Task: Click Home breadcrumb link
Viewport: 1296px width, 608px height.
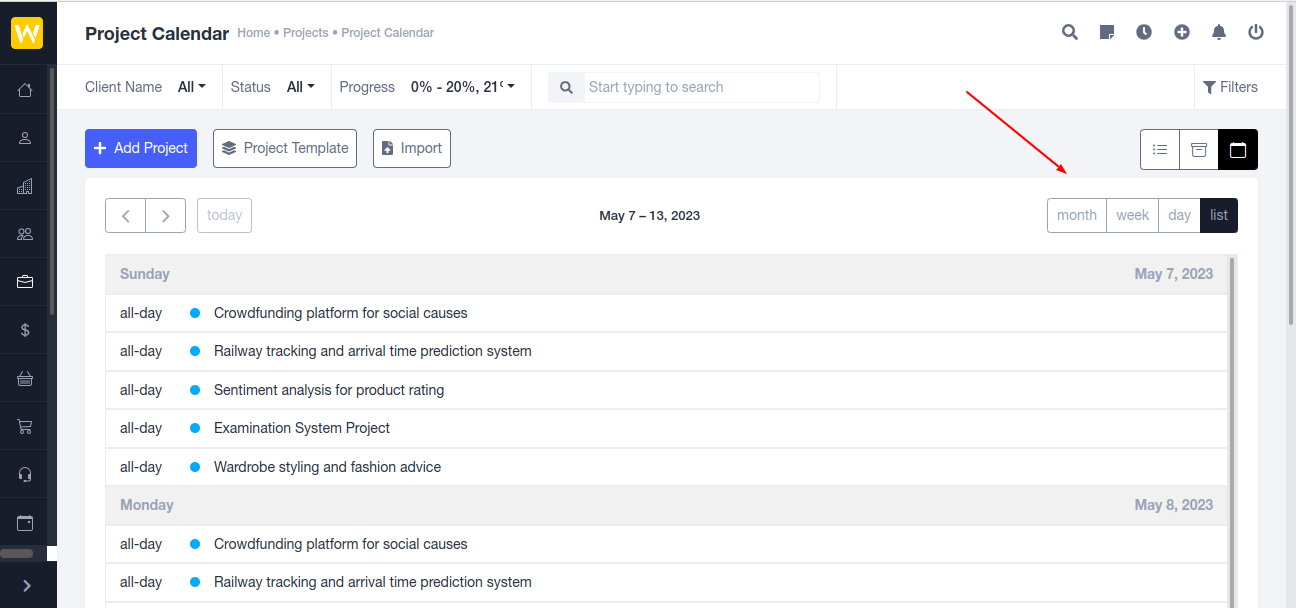Action: point(254,33)
